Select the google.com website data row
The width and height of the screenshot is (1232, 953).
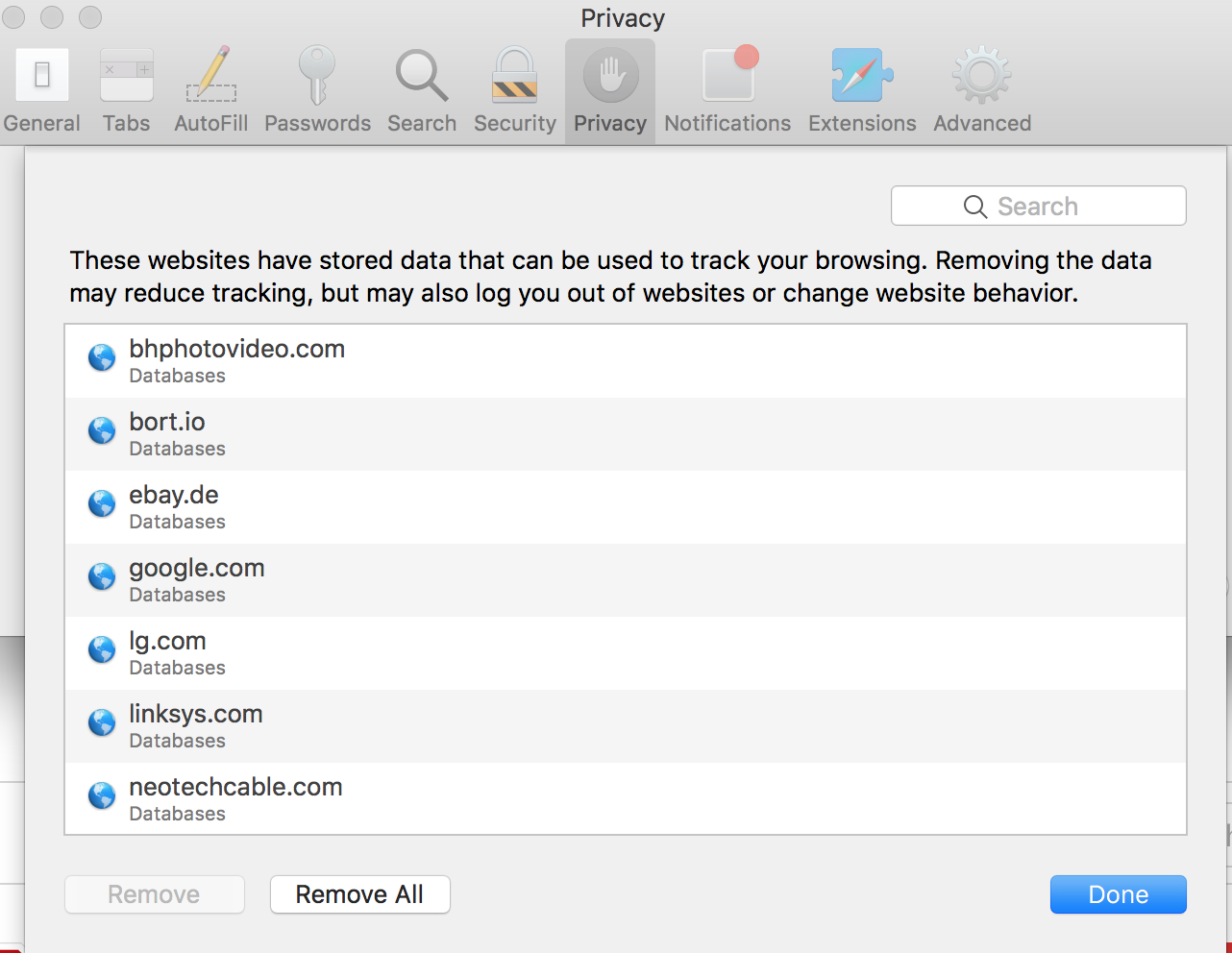(x=626, y=580)
